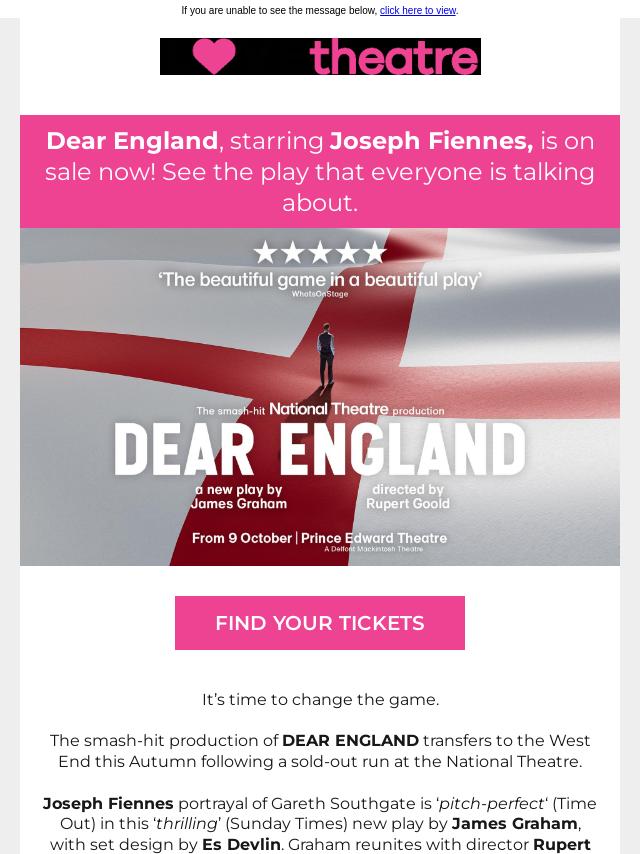Click the WhatsOnStage review quote
640x854 pixels.
coord(320,279)
